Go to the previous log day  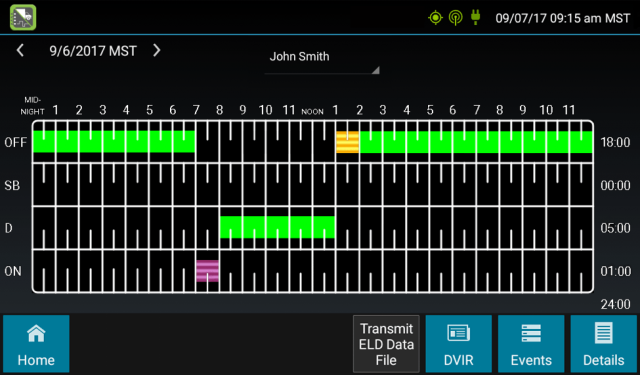tap(20, 51)
